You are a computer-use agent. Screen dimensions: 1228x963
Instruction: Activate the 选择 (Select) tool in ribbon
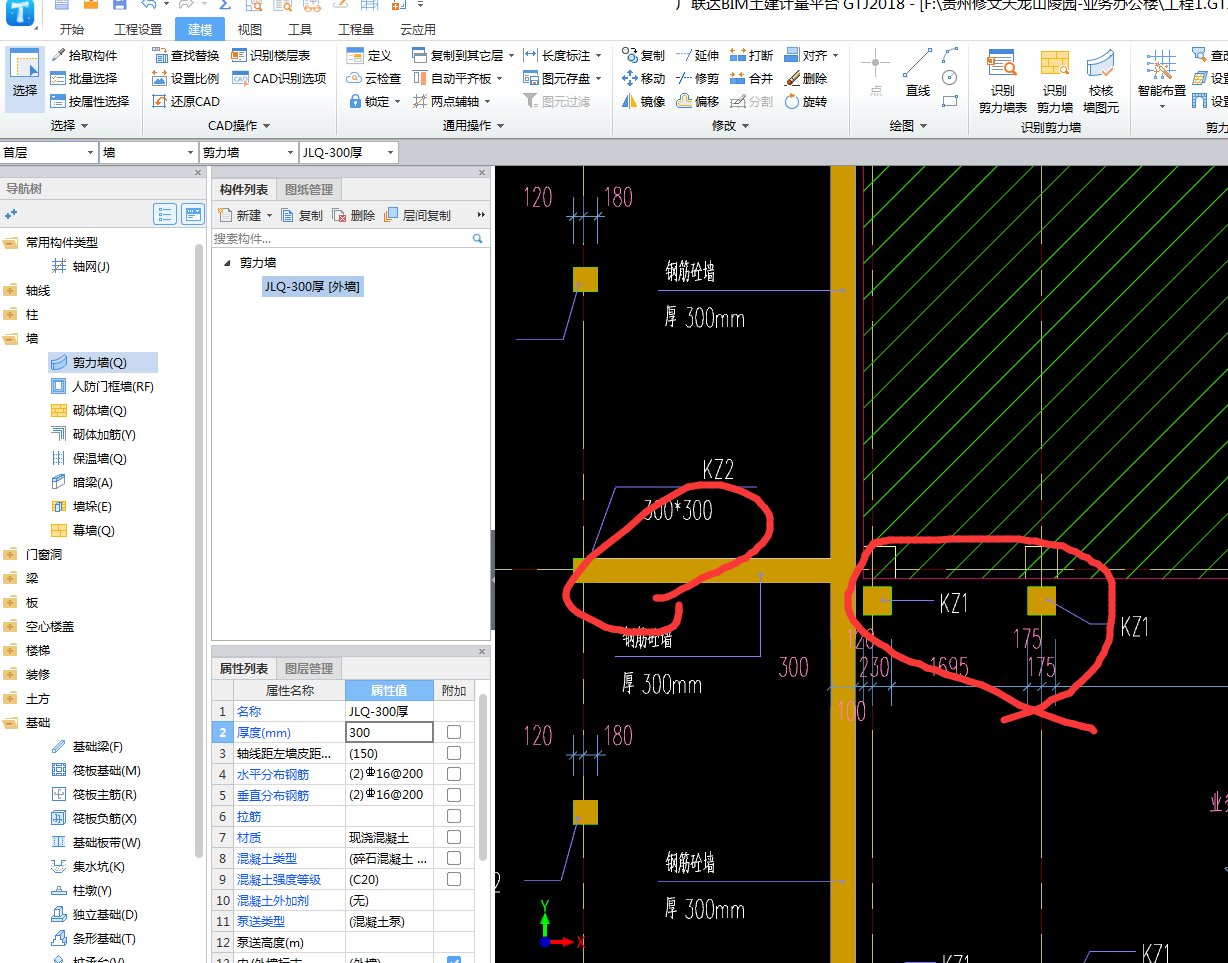pyautogui.click(x=25, y=78)
